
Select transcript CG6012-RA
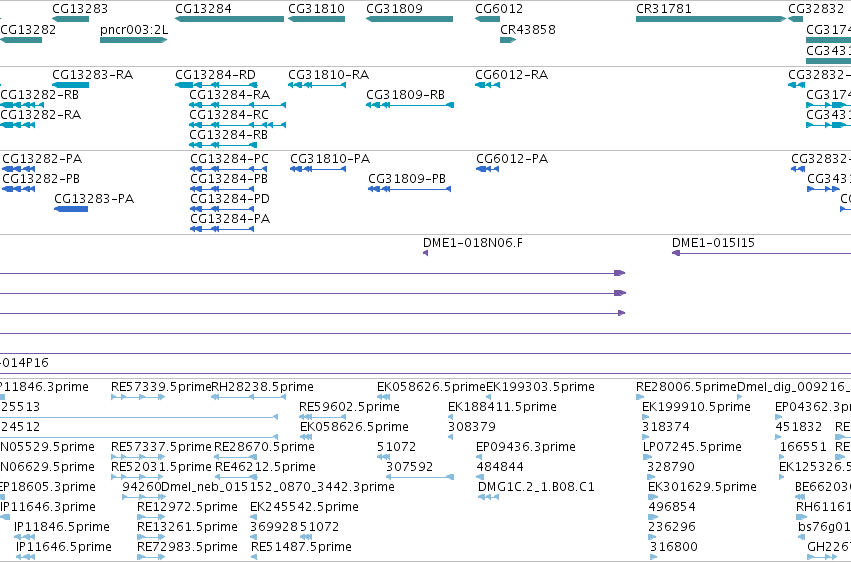click(x=487, y=85)
